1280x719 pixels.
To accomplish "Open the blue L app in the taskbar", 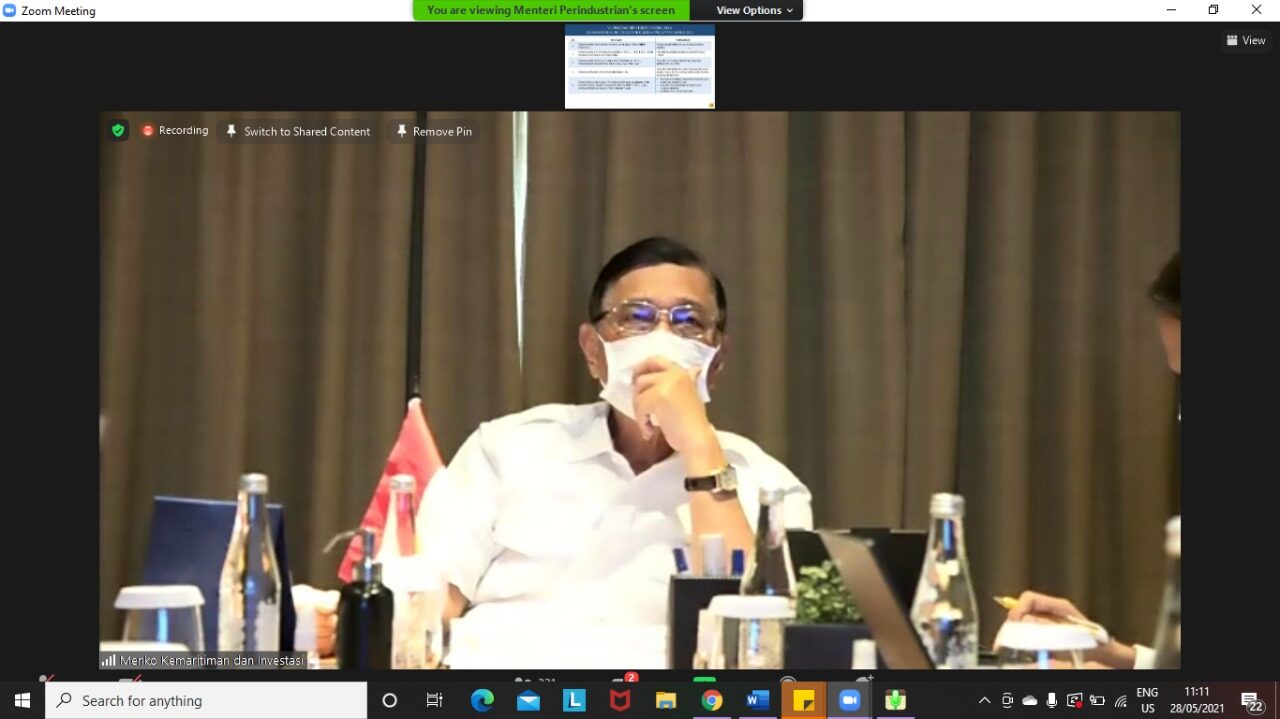I will point(574,701).
